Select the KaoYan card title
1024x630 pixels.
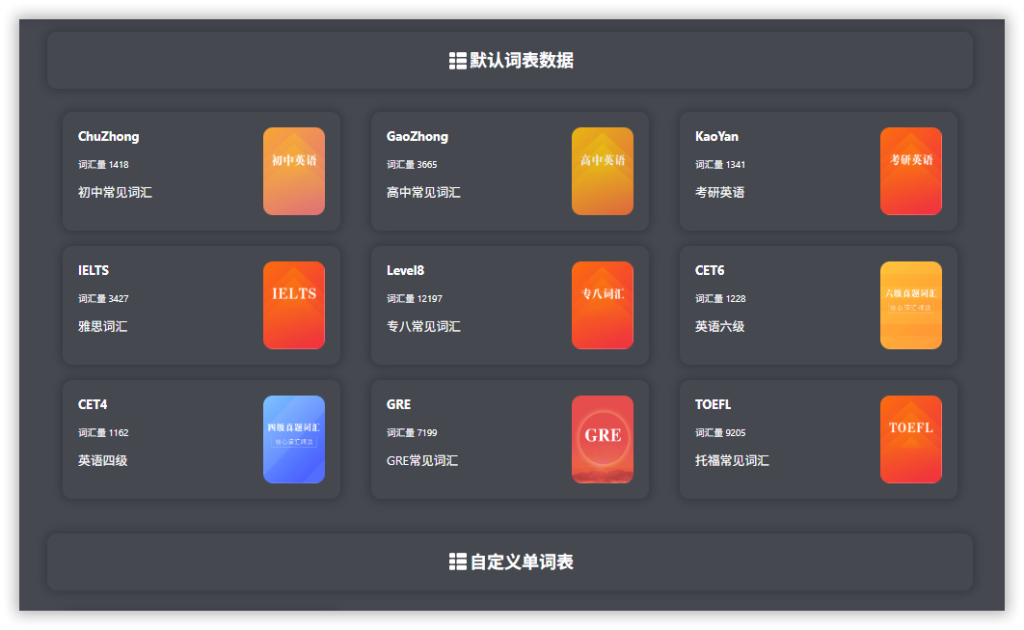point(717,137)
